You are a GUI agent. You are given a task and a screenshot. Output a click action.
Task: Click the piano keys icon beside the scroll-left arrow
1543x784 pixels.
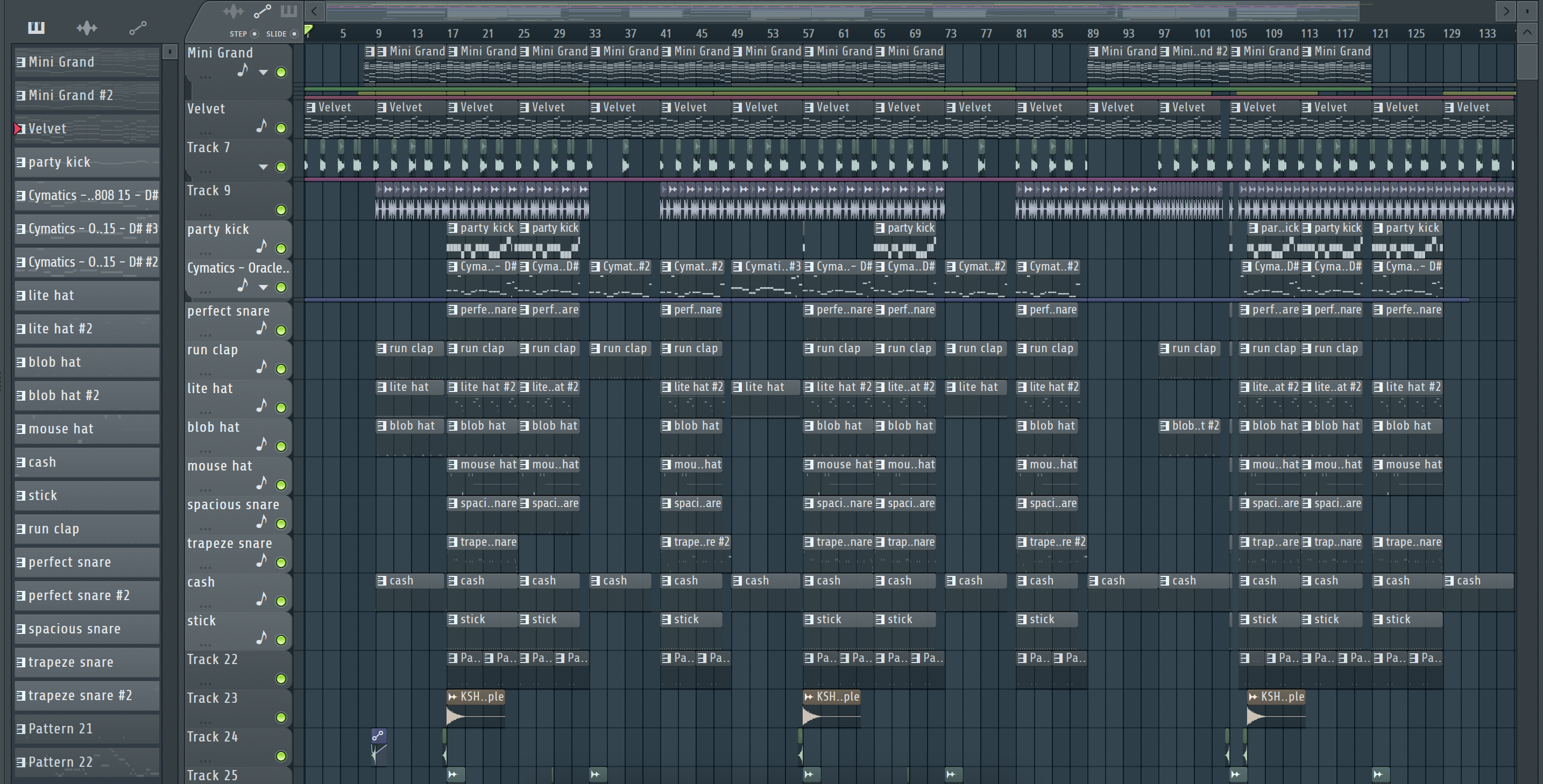289,11
